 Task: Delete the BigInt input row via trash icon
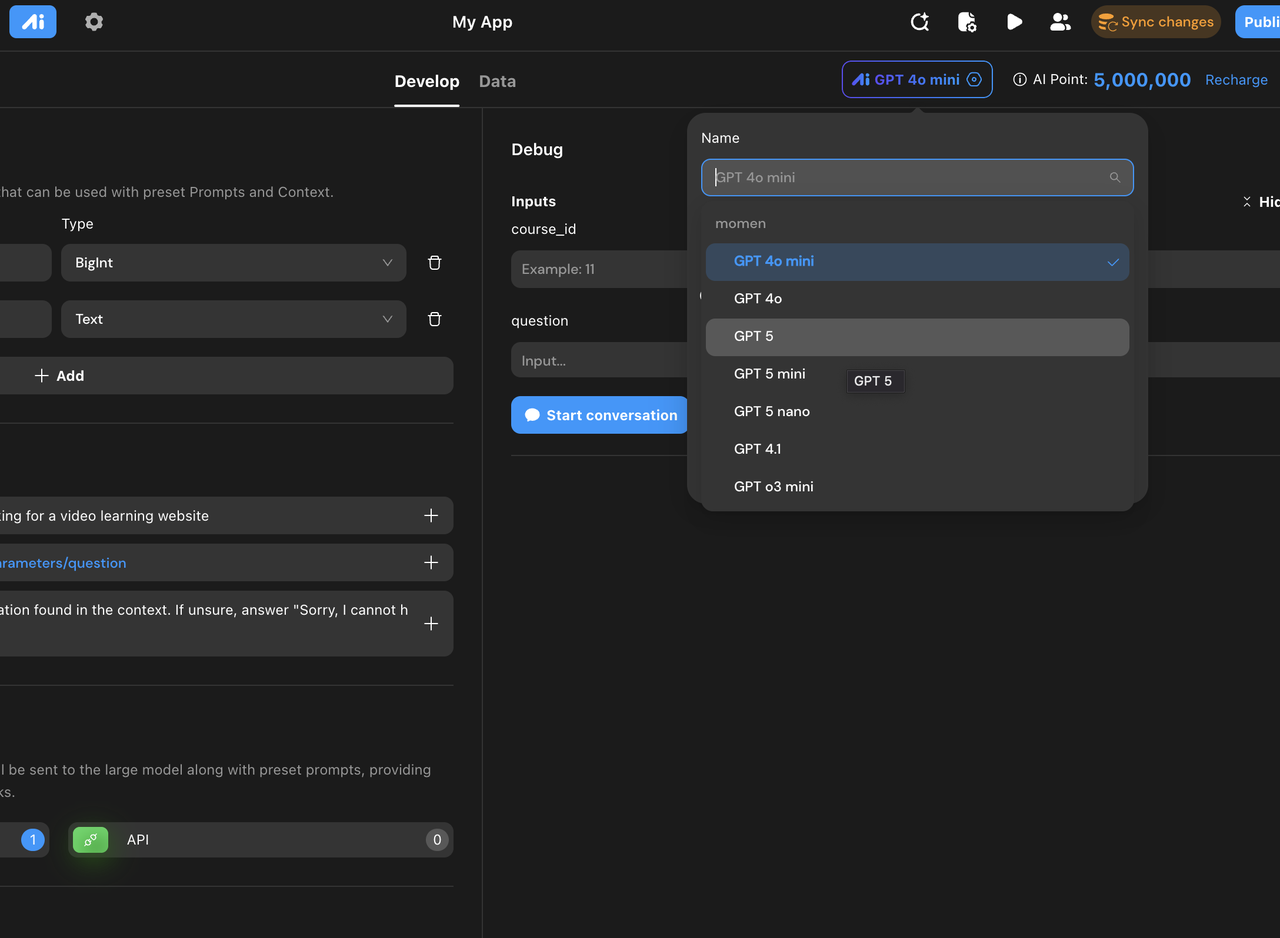tap(434, 263)
